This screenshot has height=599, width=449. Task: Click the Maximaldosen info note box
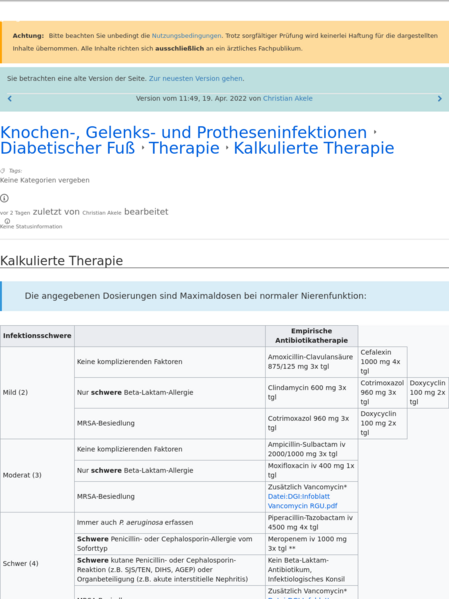[x=225, y=296]
